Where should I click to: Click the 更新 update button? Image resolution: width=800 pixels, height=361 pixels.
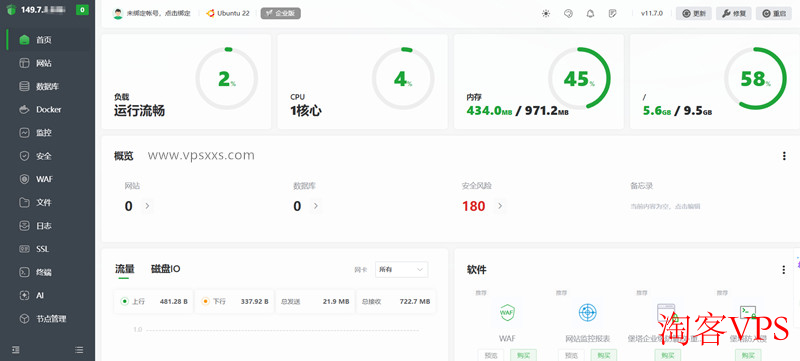pos(693,14)
